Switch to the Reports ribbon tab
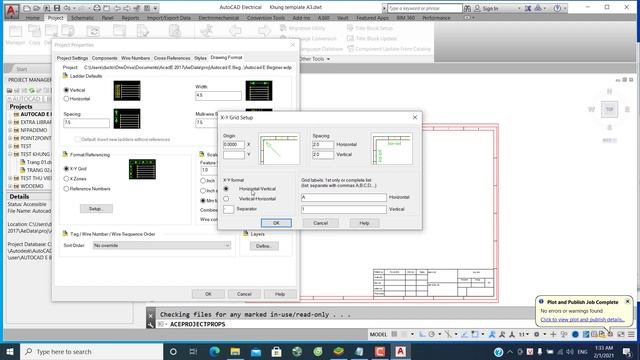640x360 pixels. point(130,18)
